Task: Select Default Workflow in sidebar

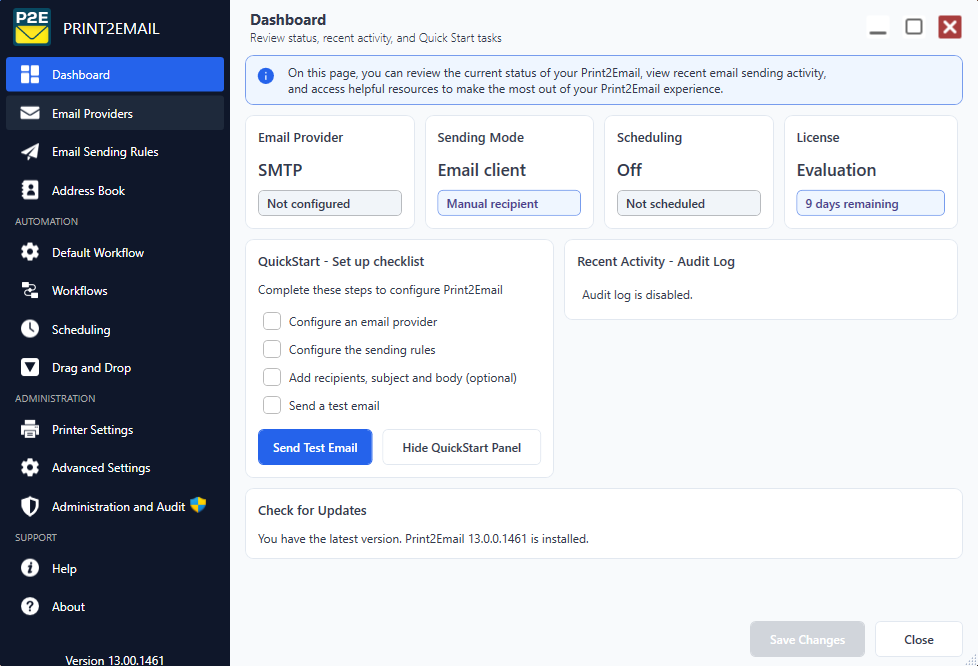Action: click(115, 252)
